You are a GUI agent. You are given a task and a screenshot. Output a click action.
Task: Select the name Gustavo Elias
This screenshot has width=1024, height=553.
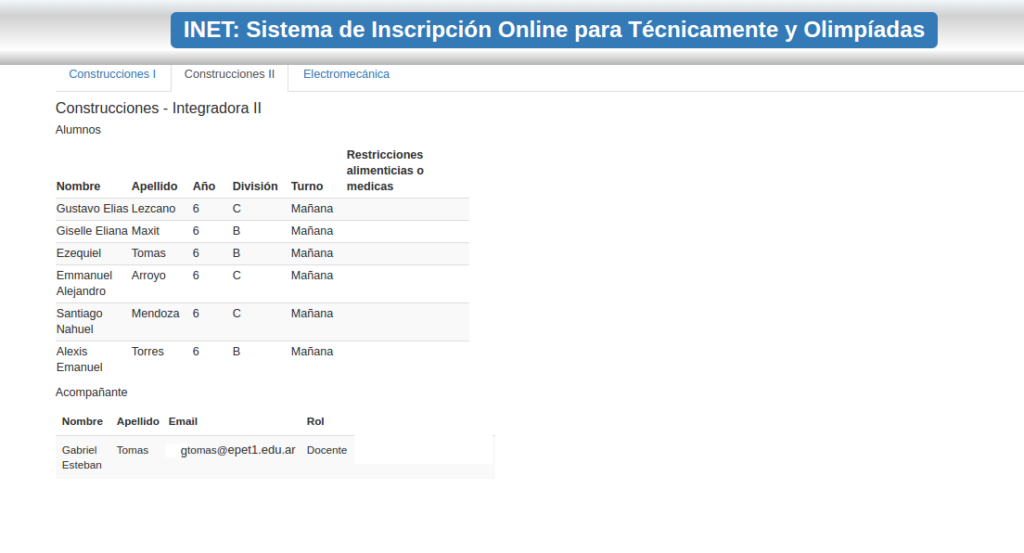coord(92,209)
